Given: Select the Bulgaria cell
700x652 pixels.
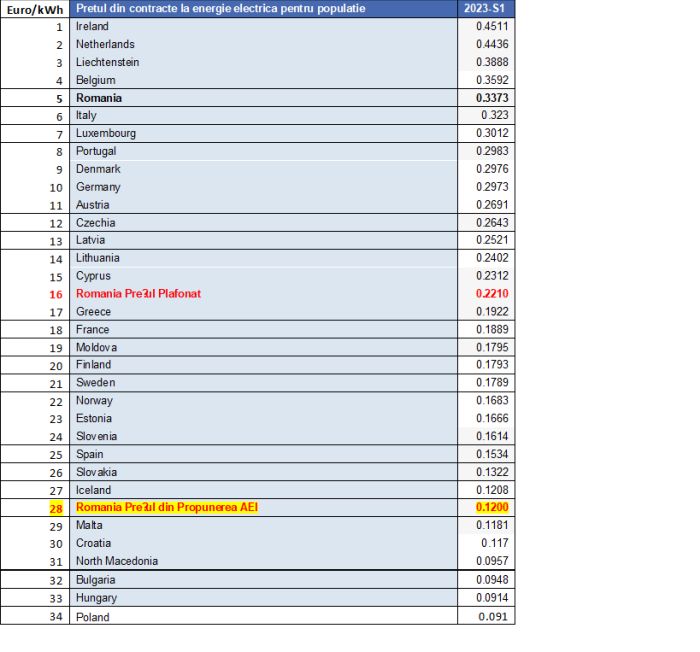Looking at the screenshot, I should tap(263, 580).
